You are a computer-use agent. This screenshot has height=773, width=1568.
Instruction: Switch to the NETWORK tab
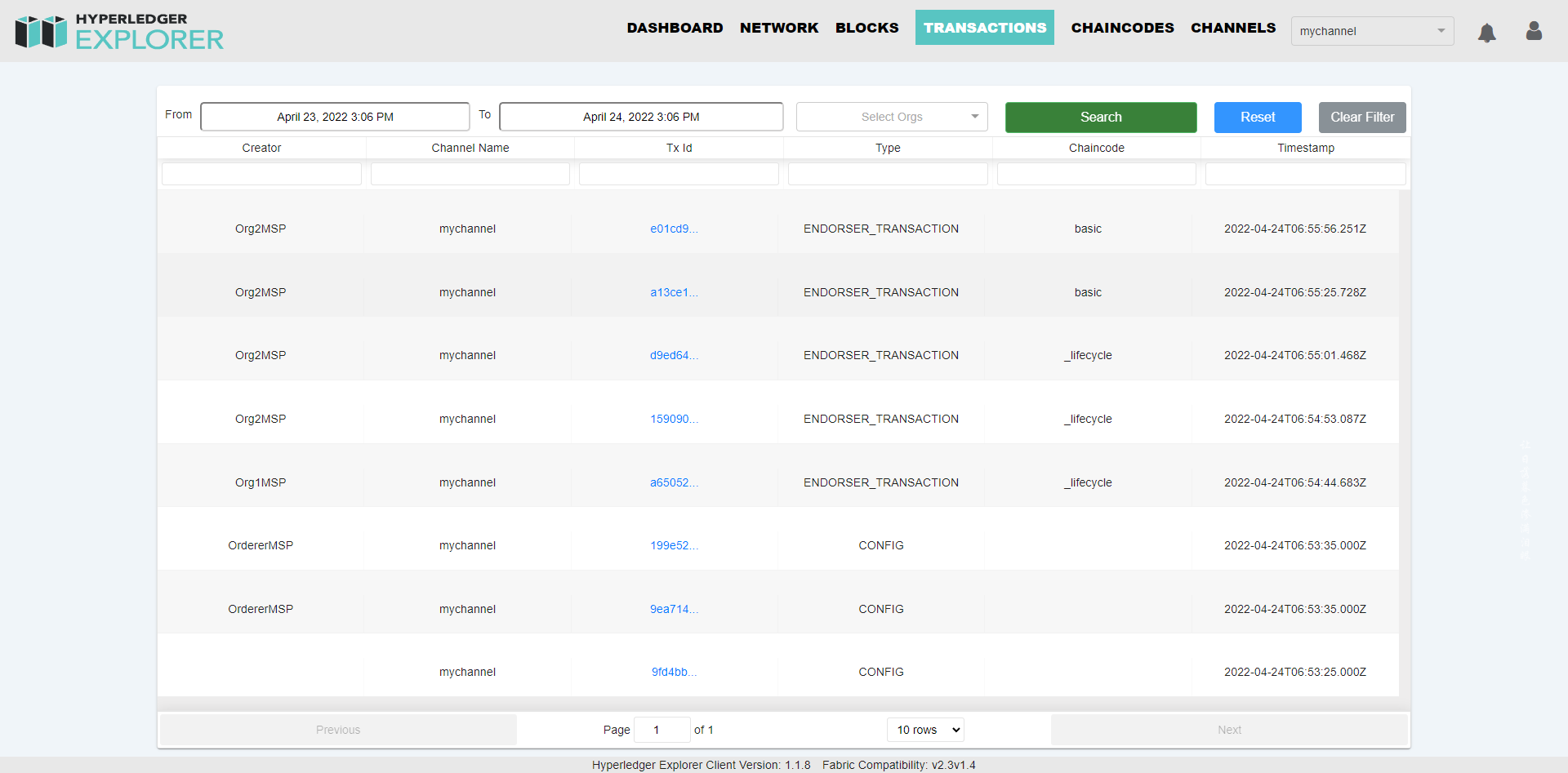pyautogui.click(x=779, y=28)
